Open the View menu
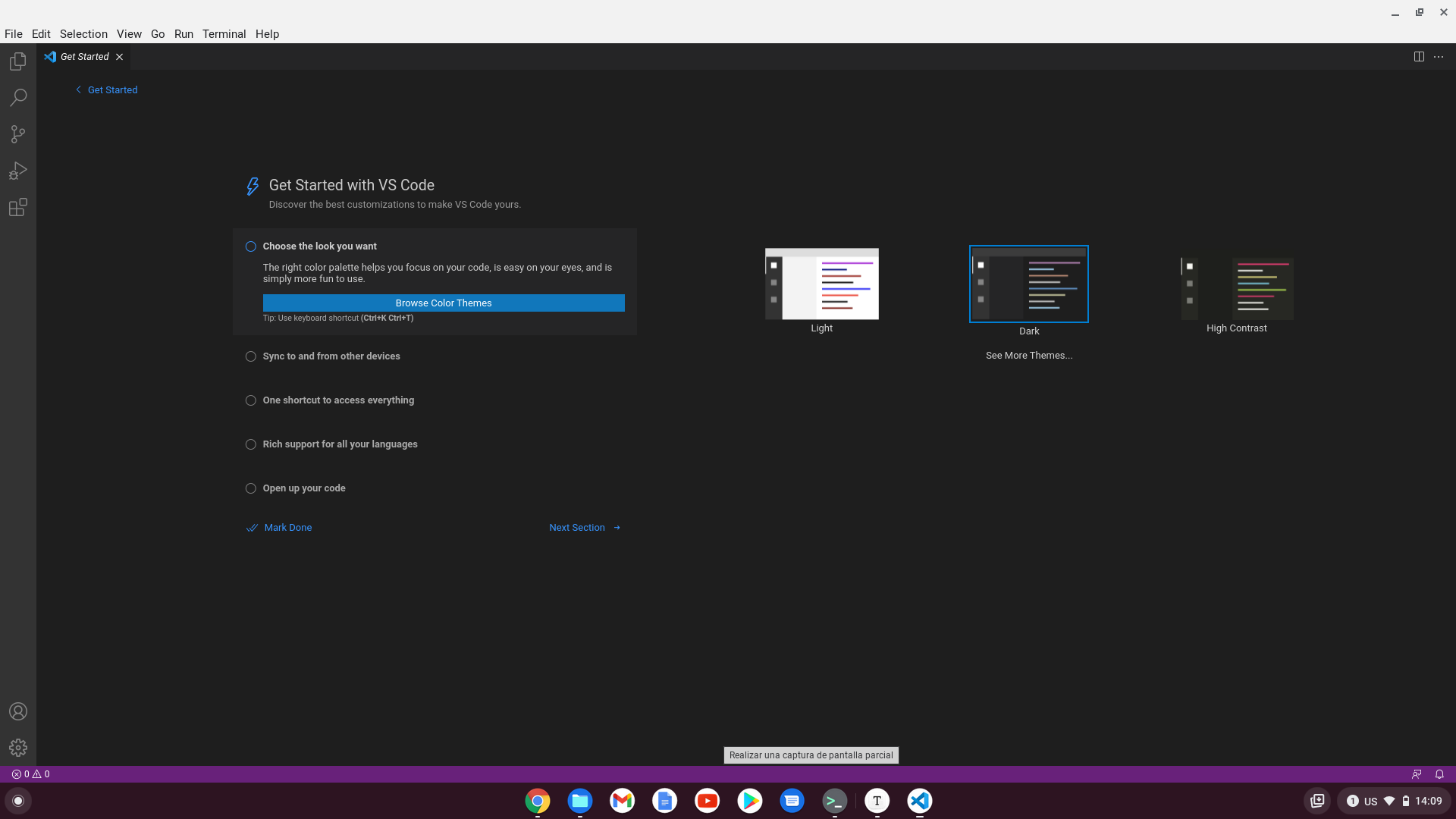The height and width of the screenshot is (819, 1456). pyautogui.click(x=129, y=34)
